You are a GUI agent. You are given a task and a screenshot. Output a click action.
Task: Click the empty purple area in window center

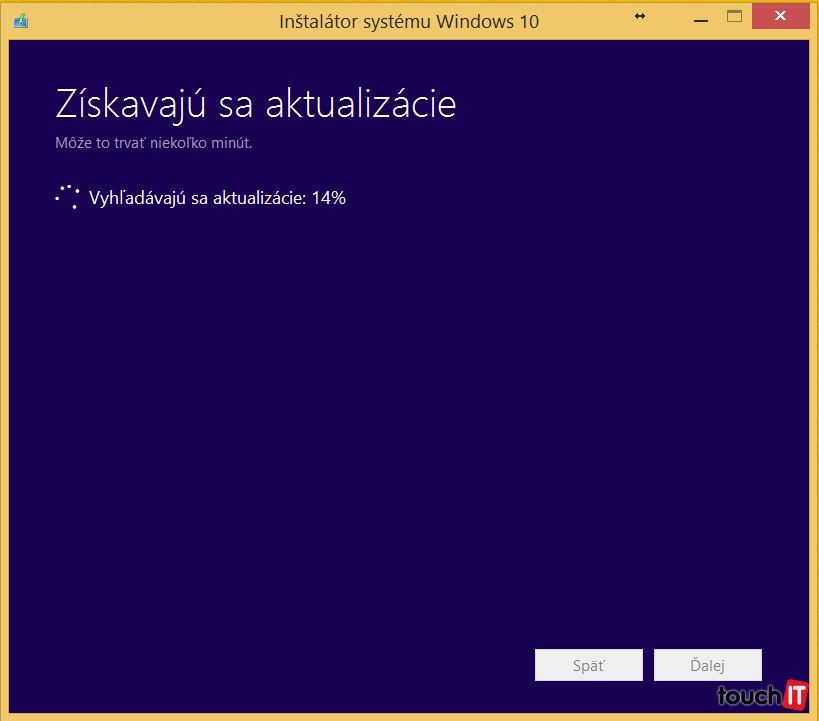point(408,400)
